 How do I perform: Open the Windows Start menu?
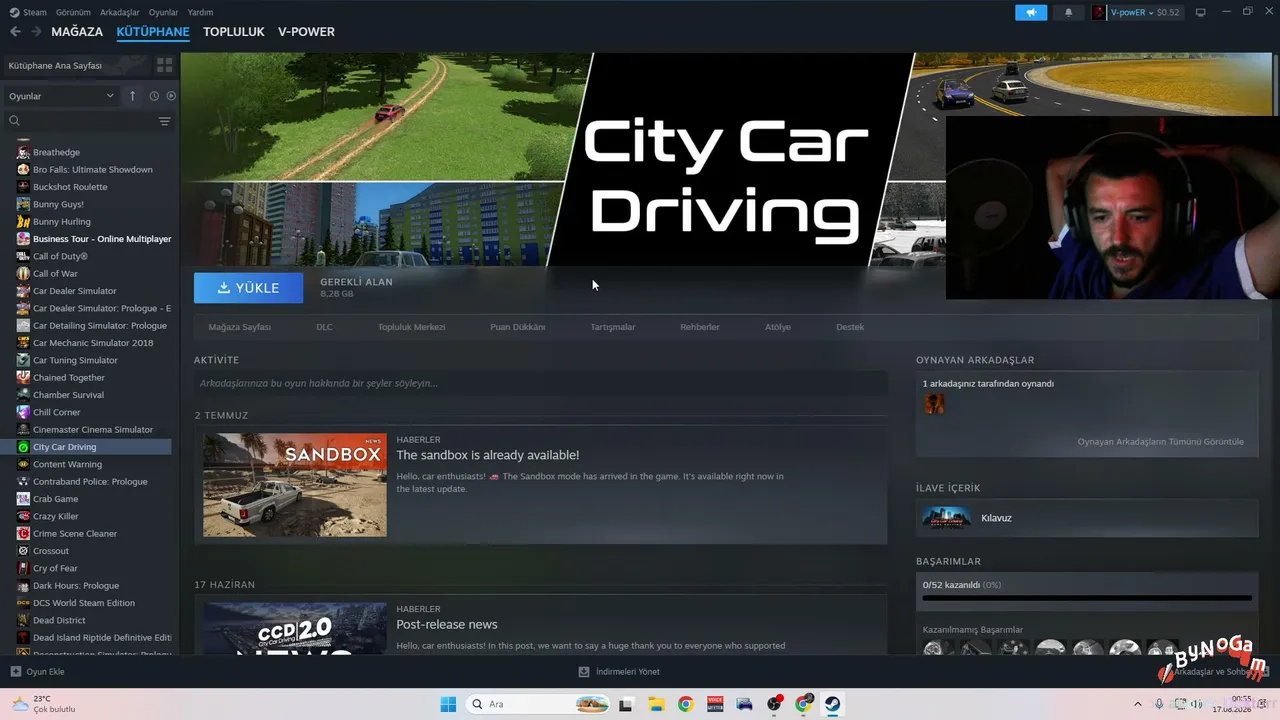[448, 704]
